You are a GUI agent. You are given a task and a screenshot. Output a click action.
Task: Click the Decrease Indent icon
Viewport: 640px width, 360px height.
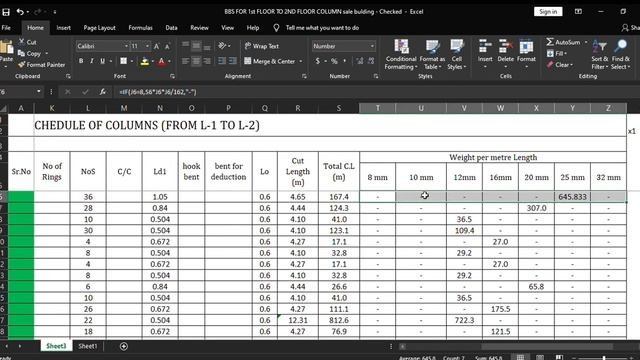coord(222,61)
